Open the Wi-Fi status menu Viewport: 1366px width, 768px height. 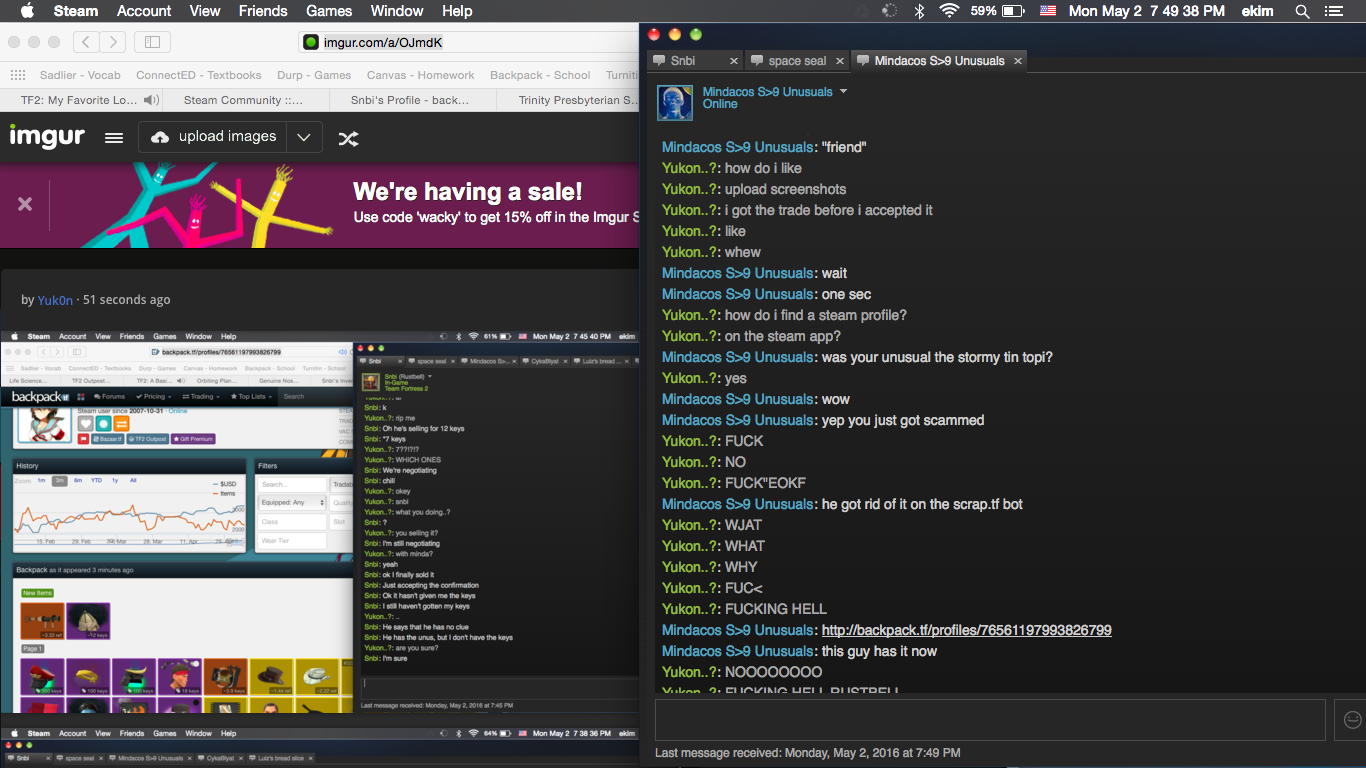pos(948,11)
